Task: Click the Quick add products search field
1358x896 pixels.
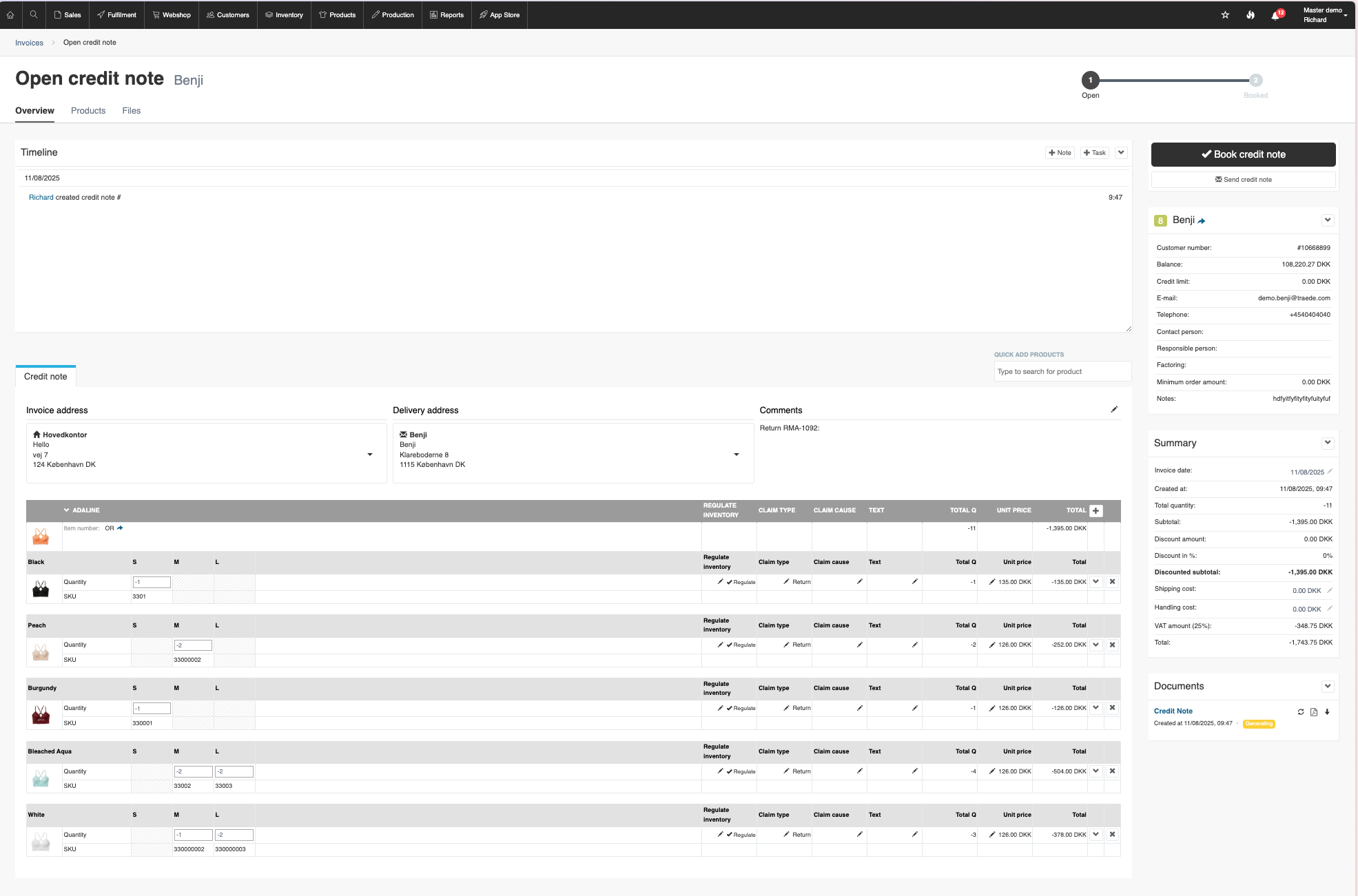Action: [1062, 372]
